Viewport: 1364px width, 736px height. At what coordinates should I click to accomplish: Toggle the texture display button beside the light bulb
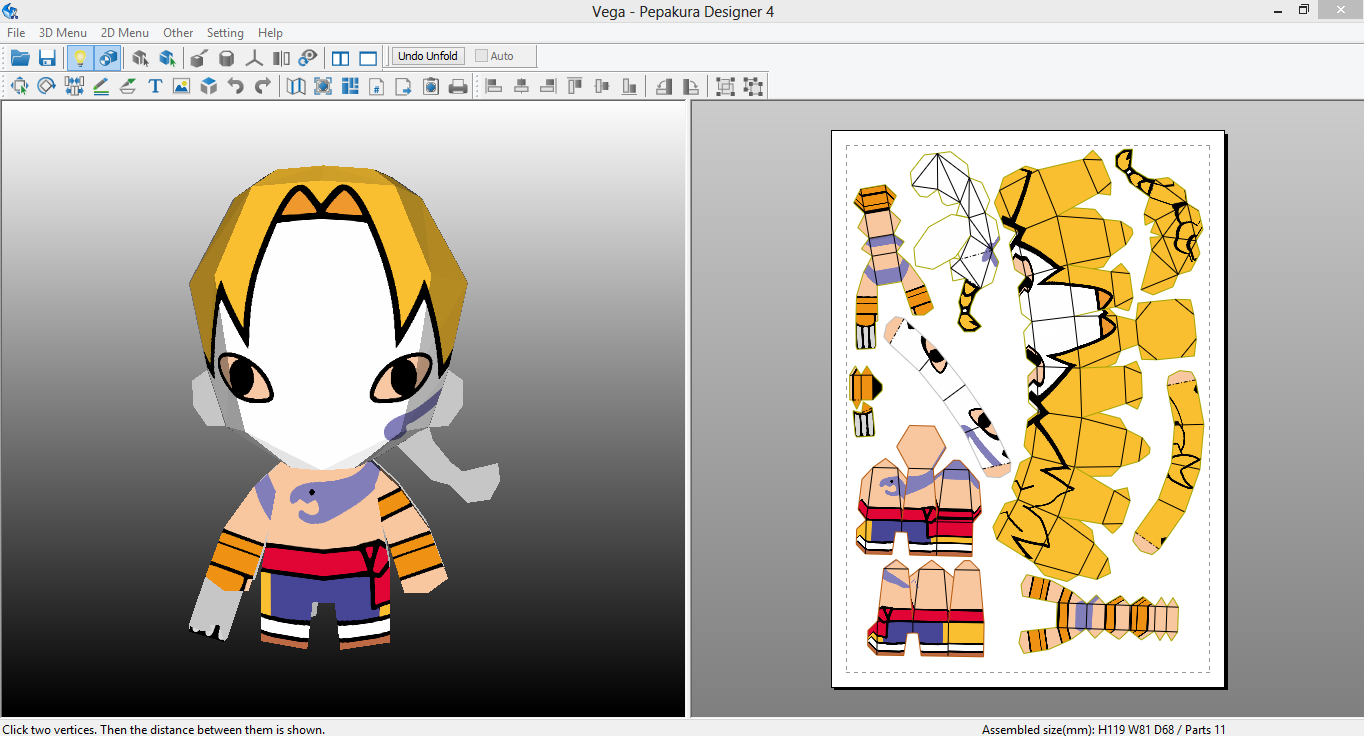point(108,57)
